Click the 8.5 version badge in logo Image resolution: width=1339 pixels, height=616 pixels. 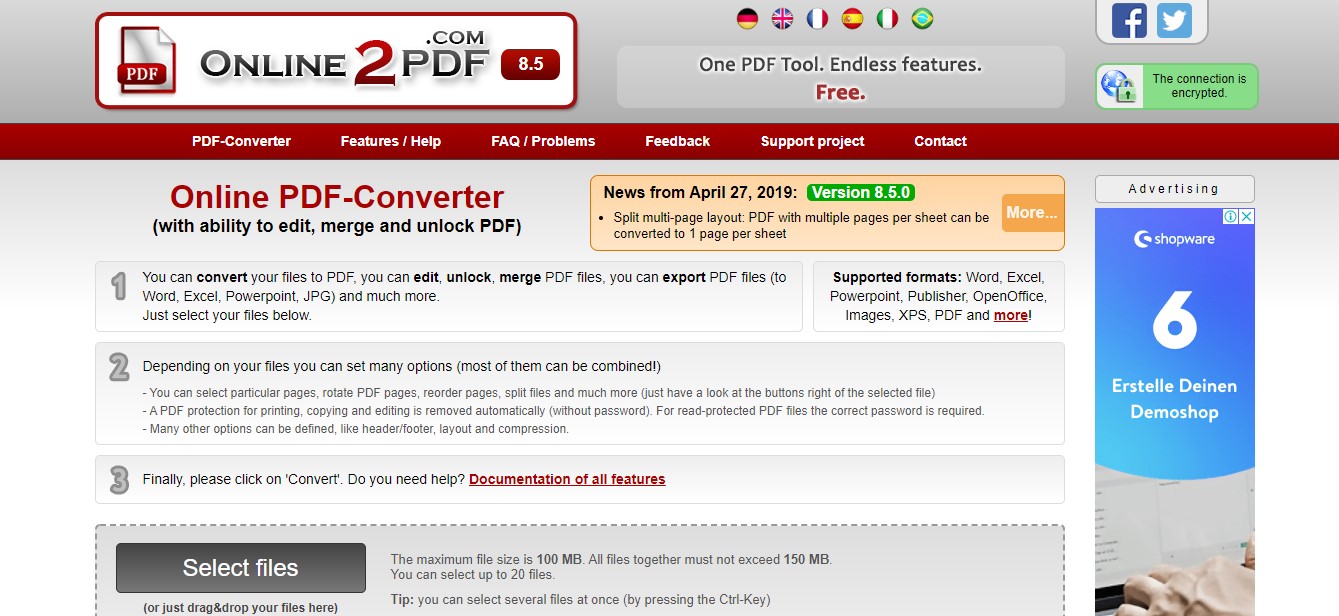coord(531,64)
